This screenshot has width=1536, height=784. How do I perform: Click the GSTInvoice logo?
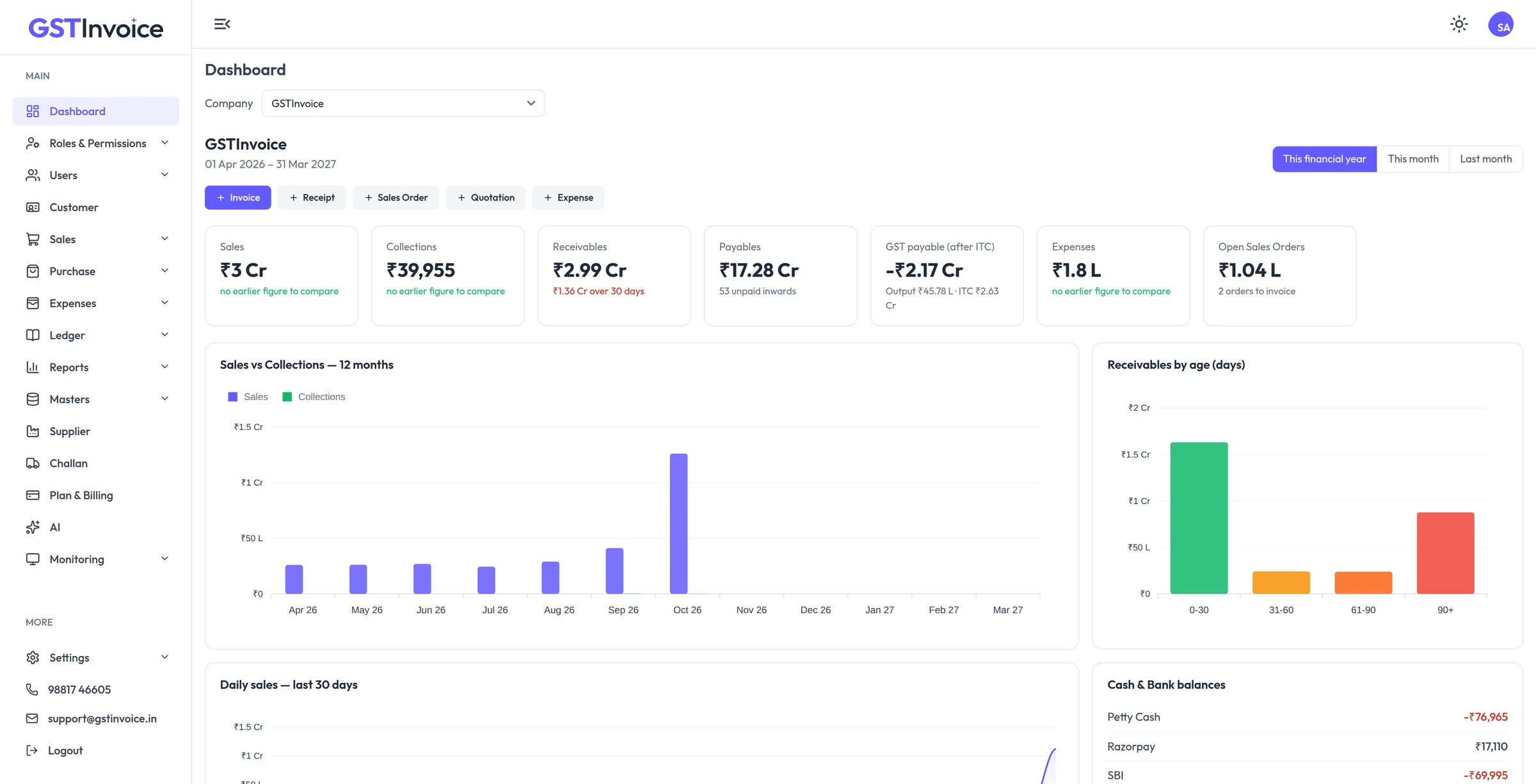(x=96, y=28)
